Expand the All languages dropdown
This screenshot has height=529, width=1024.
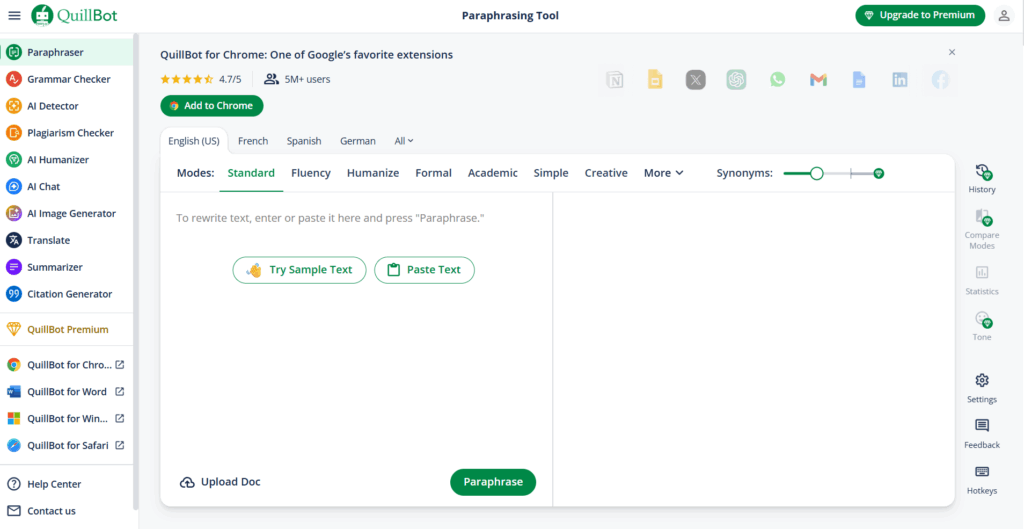point(404,141)
